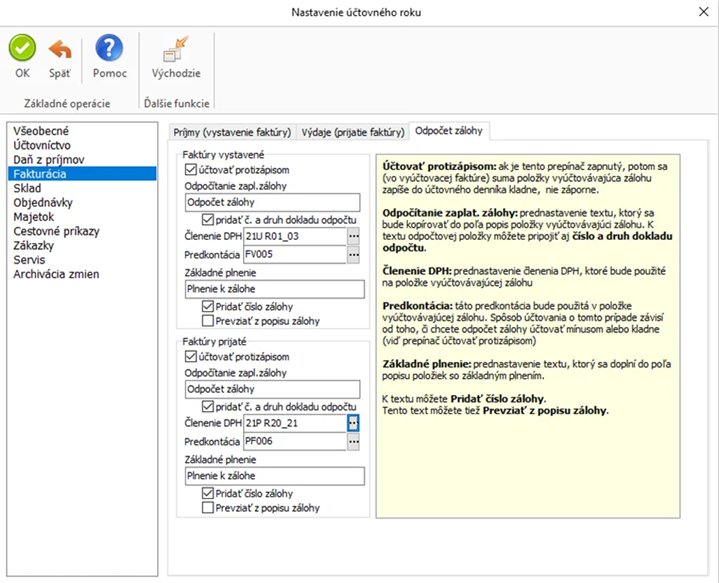719x583 pixels.
Task: Open Predkontácia browse button beside PF006
Action: [x=353, y=441]
